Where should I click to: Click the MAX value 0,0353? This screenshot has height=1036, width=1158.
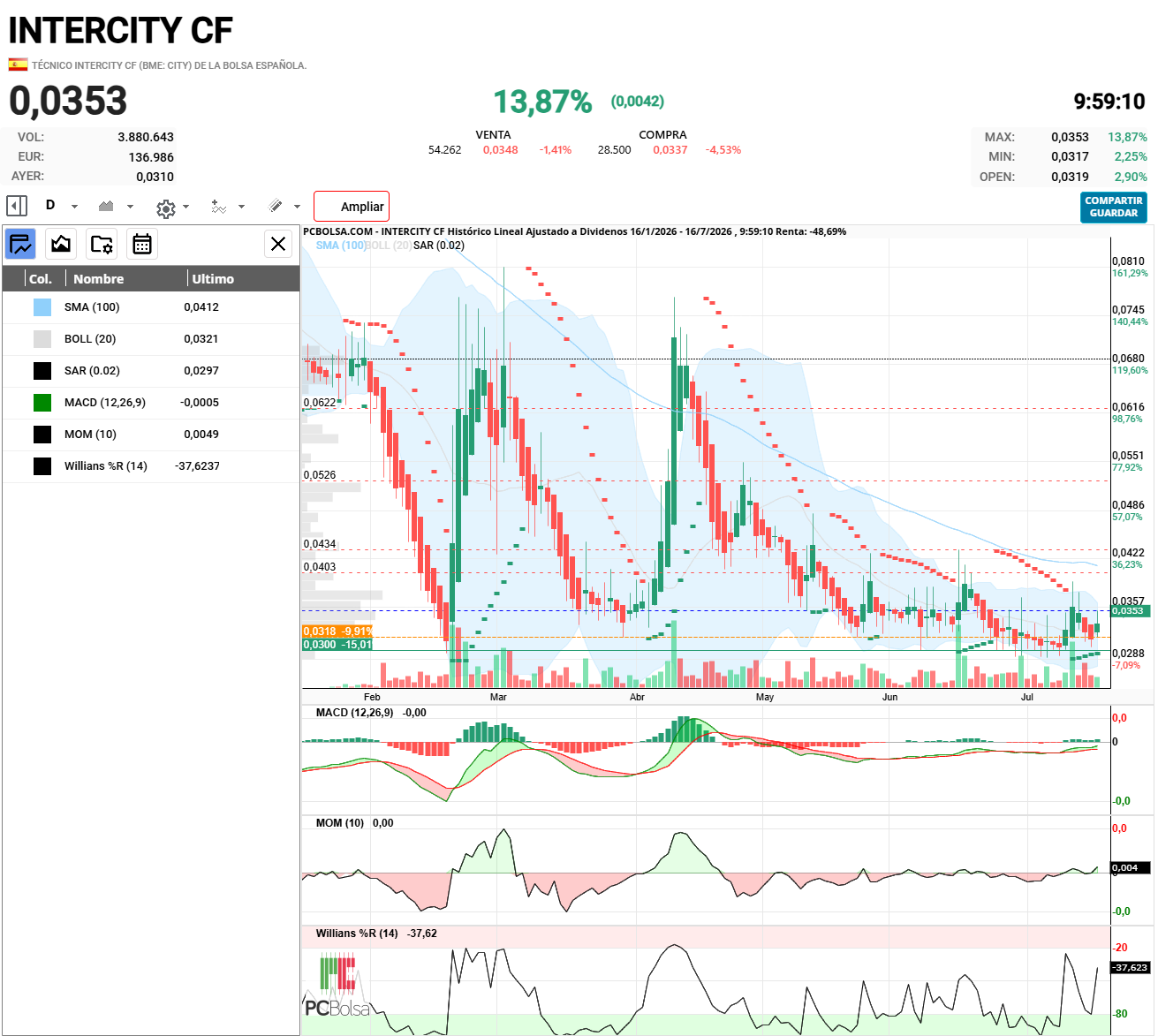tap(1070, 137)
